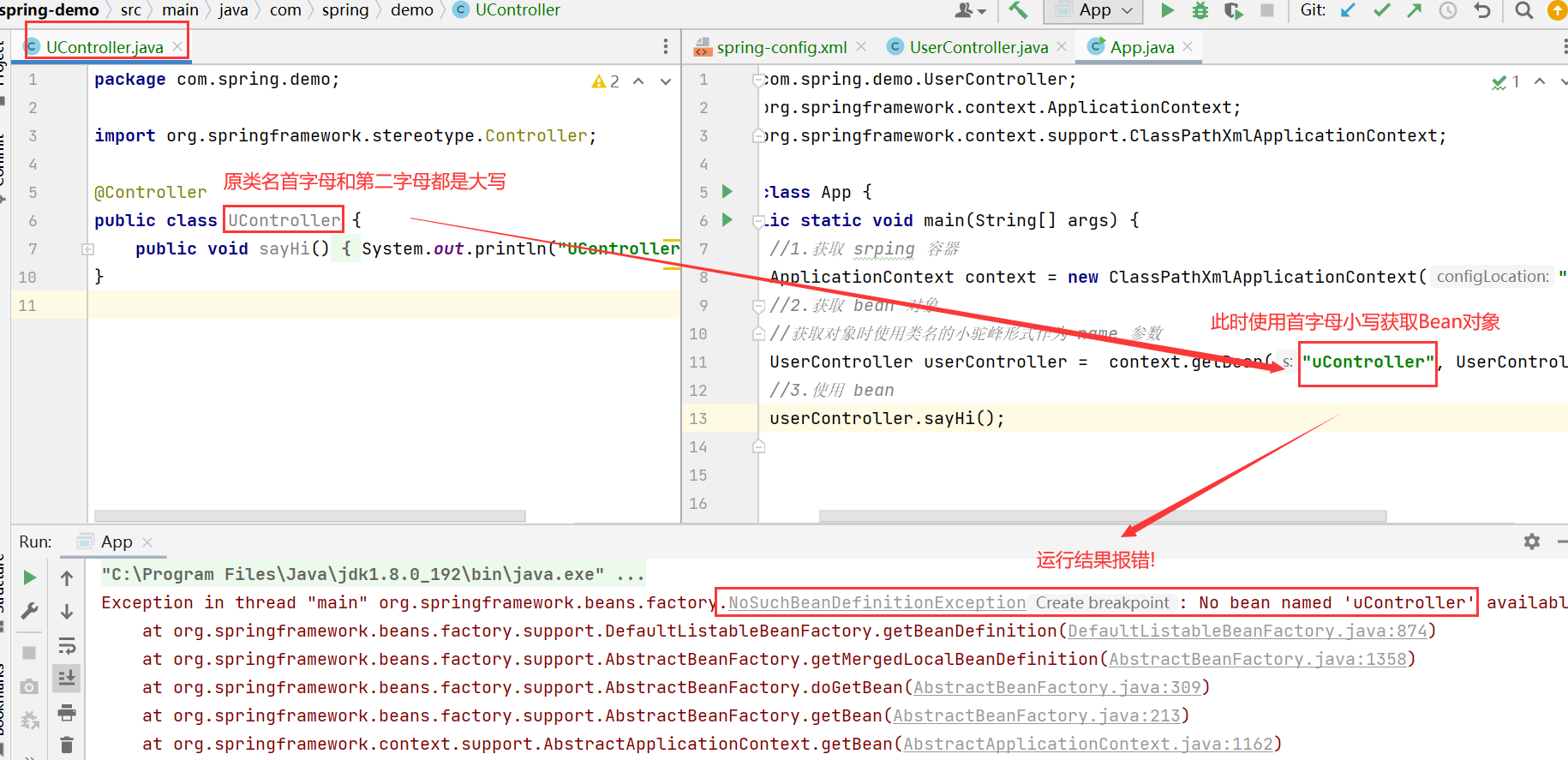Click the camera dump threads icon

(29, 686)
